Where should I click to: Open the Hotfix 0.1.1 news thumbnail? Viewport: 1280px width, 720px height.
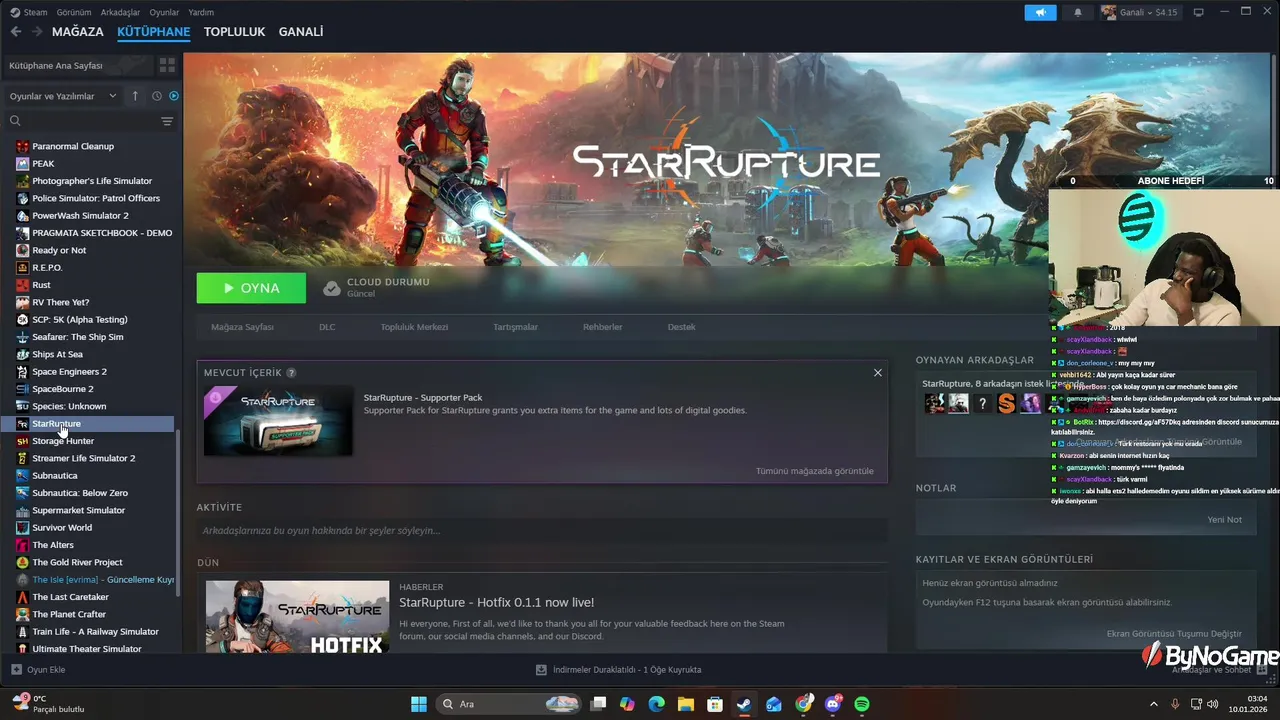tap(298, 618)
